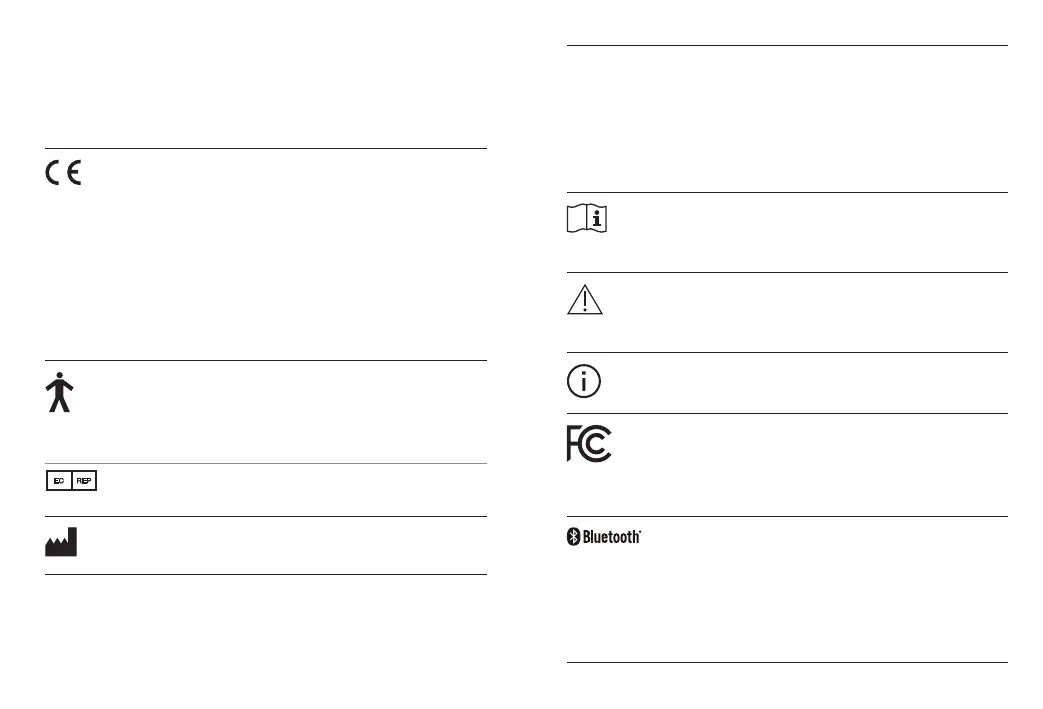
Task: Click the divider line directly above FCC logo
Action: click(x=787, y=413)
